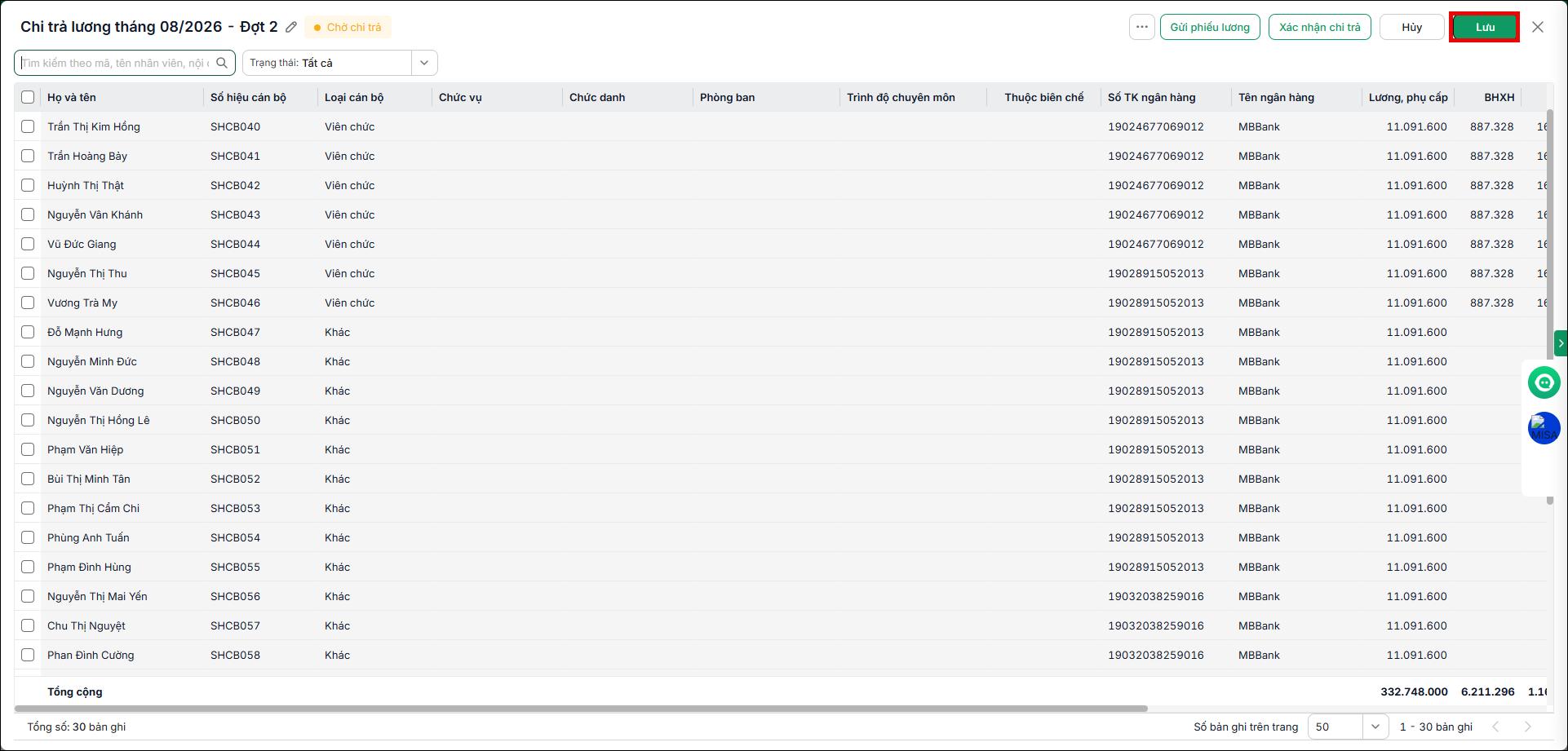The width and height of the screenshot is (1568, 751).
Task: Click the Số TK ngân hàng column header
Action: click(1151, 97)
